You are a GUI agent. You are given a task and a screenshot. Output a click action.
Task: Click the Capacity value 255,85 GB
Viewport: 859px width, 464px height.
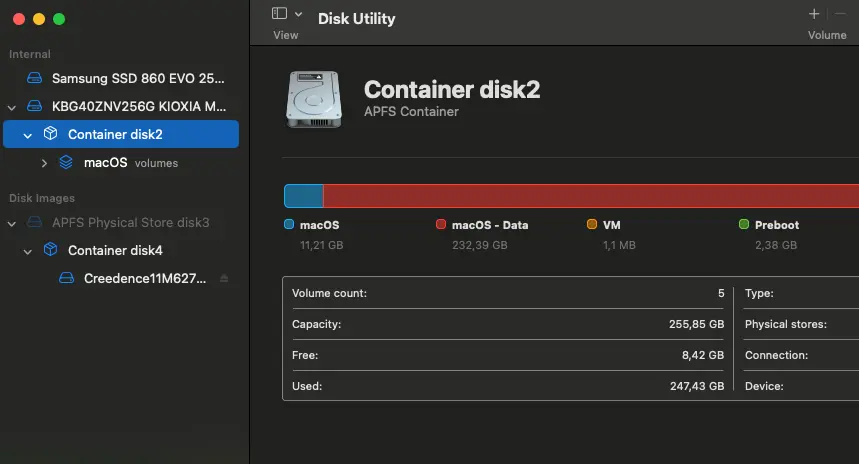click(696, 324)
